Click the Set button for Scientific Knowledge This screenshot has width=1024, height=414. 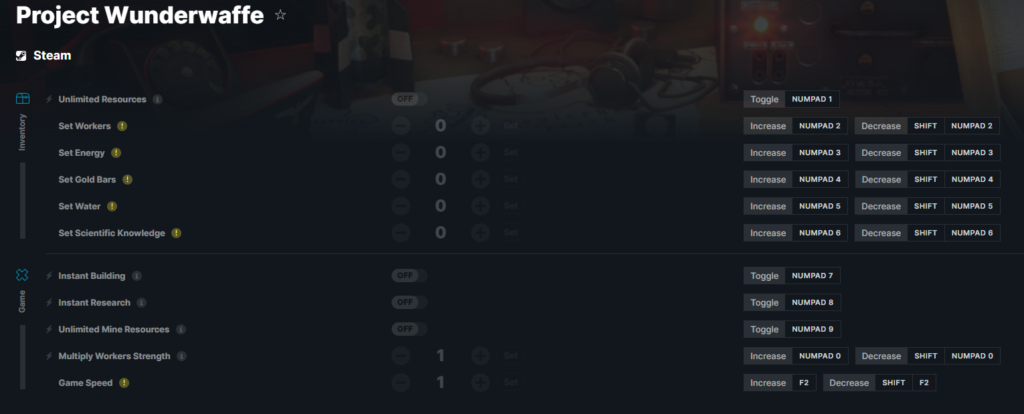511,233
